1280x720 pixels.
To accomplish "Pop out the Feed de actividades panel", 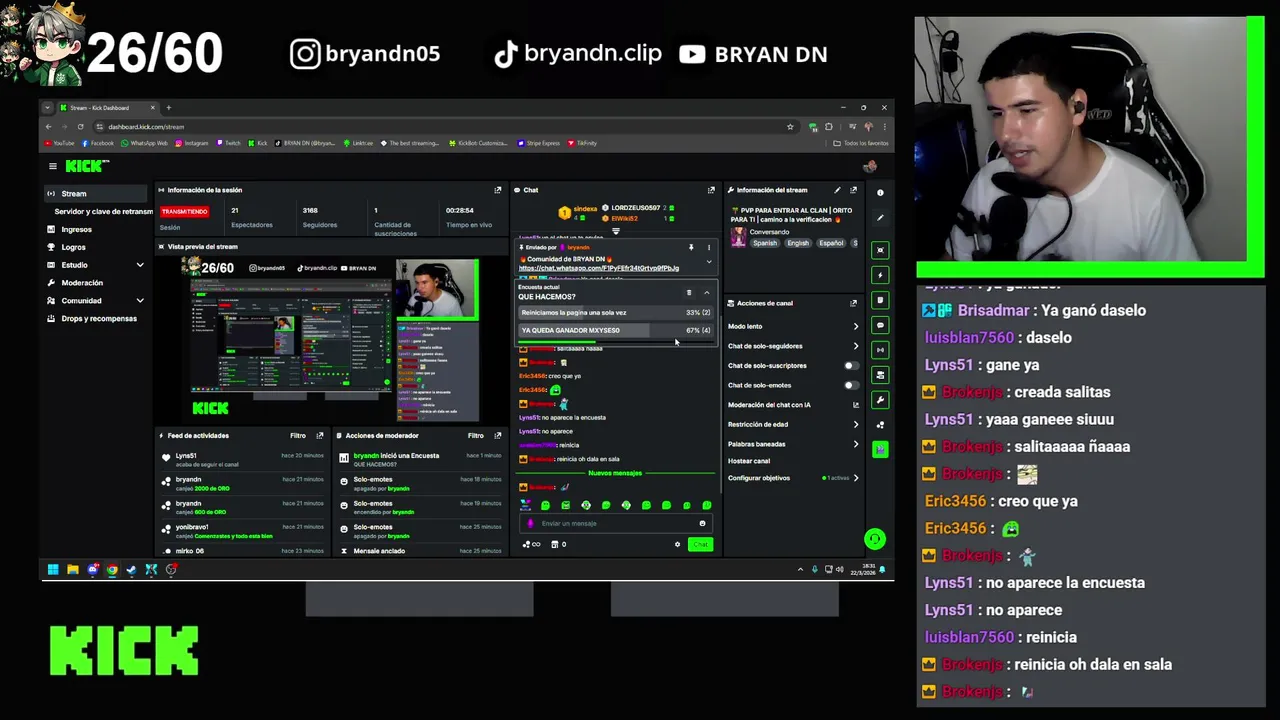I will tap(320, 436).
